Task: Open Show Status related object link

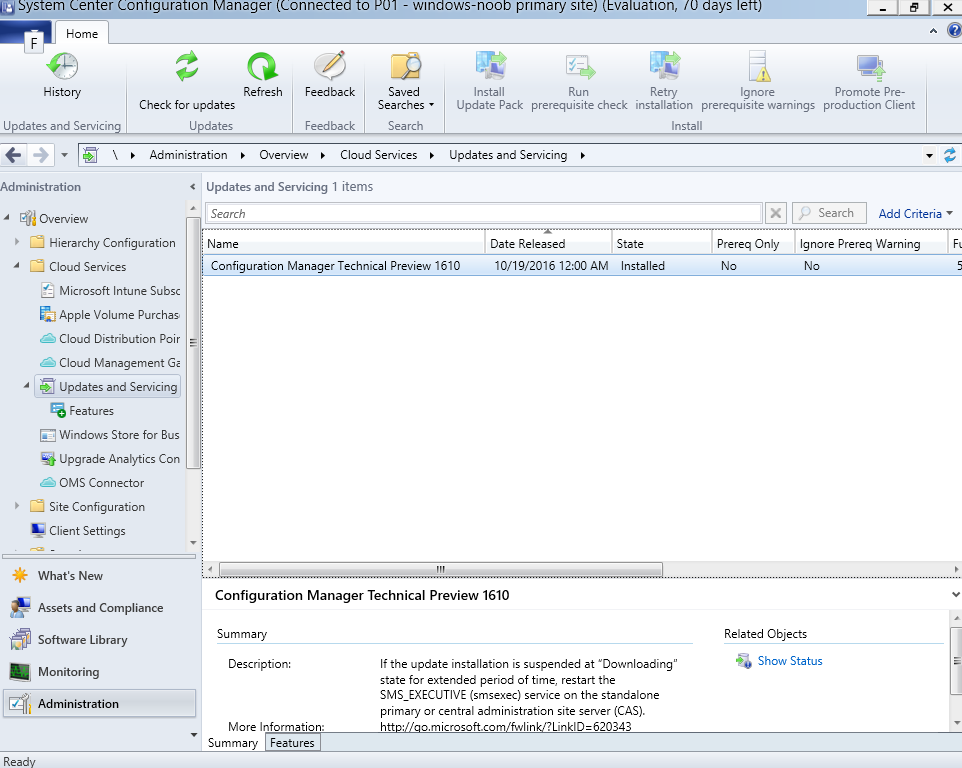Action: point(789,661)
